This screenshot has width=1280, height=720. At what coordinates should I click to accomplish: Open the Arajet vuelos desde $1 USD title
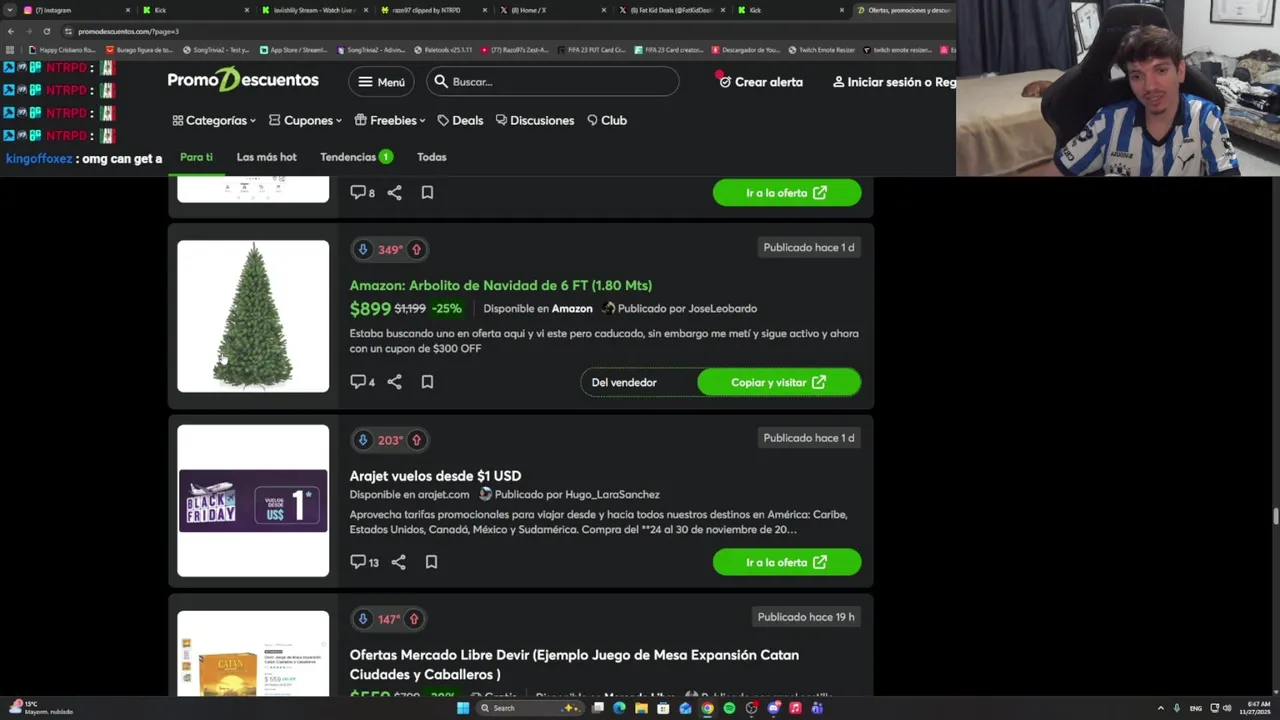pyautogui.click(x=435, y=476)
